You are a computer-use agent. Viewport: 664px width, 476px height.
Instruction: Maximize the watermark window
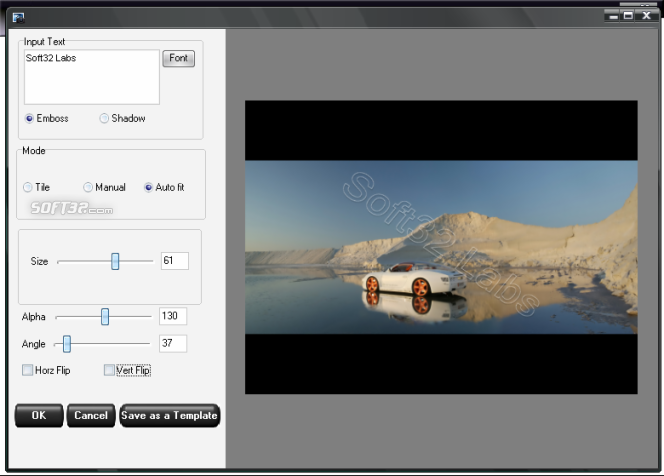point(628,16)
